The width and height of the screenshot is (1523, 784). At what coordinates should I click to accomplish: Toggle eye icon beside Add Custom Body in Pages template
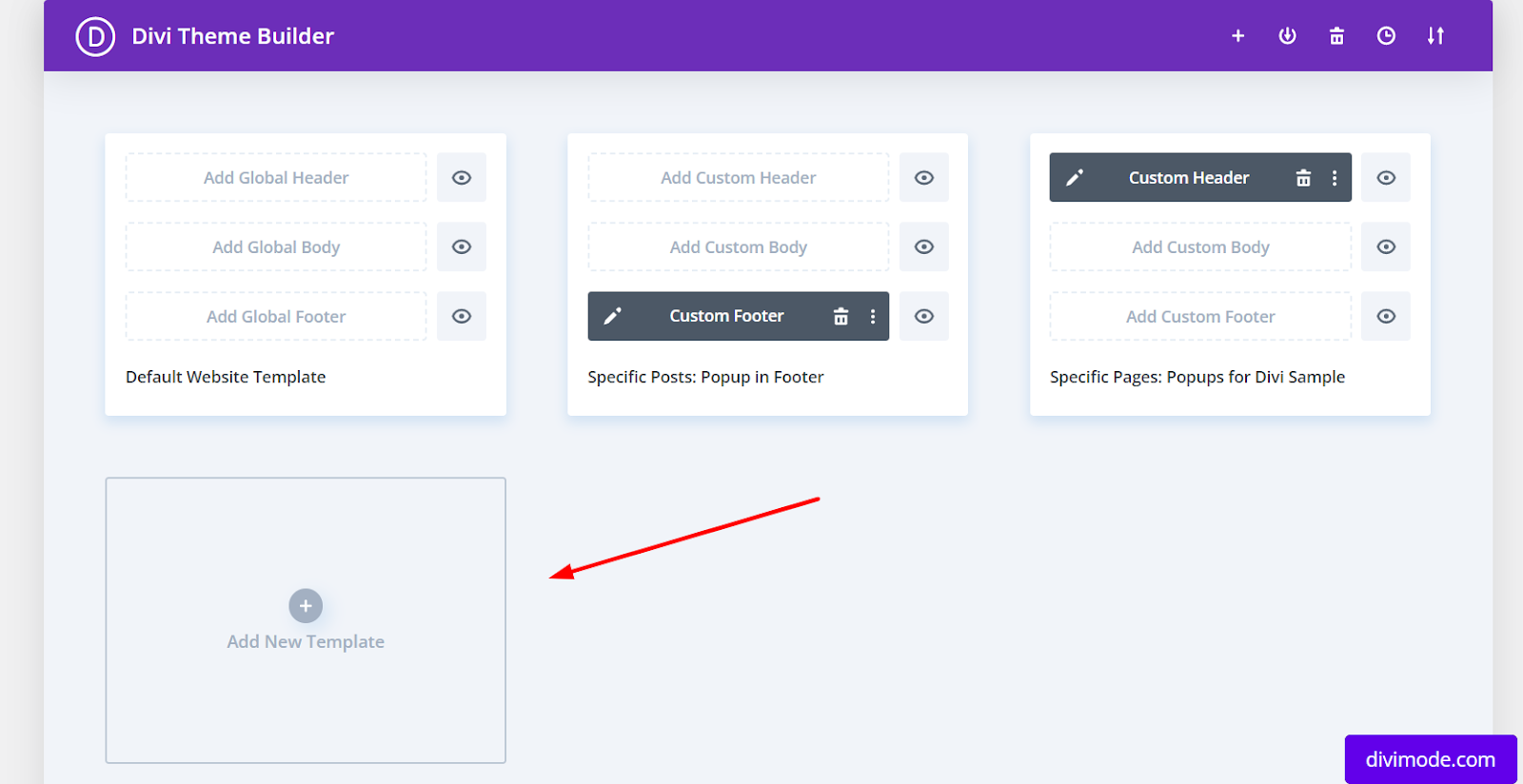1386,246
